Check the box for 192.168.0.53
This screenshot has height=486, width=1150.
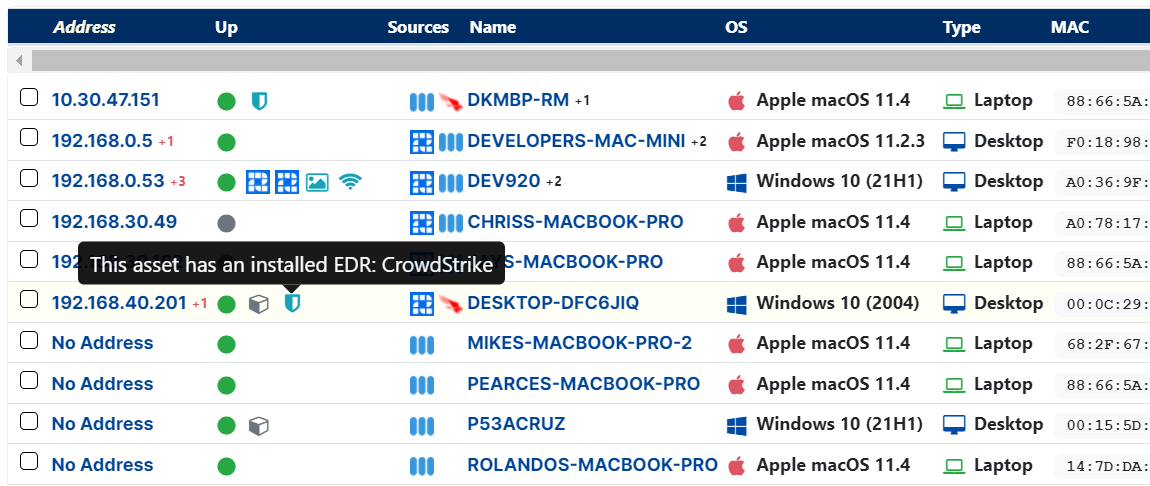pos(29,177)
